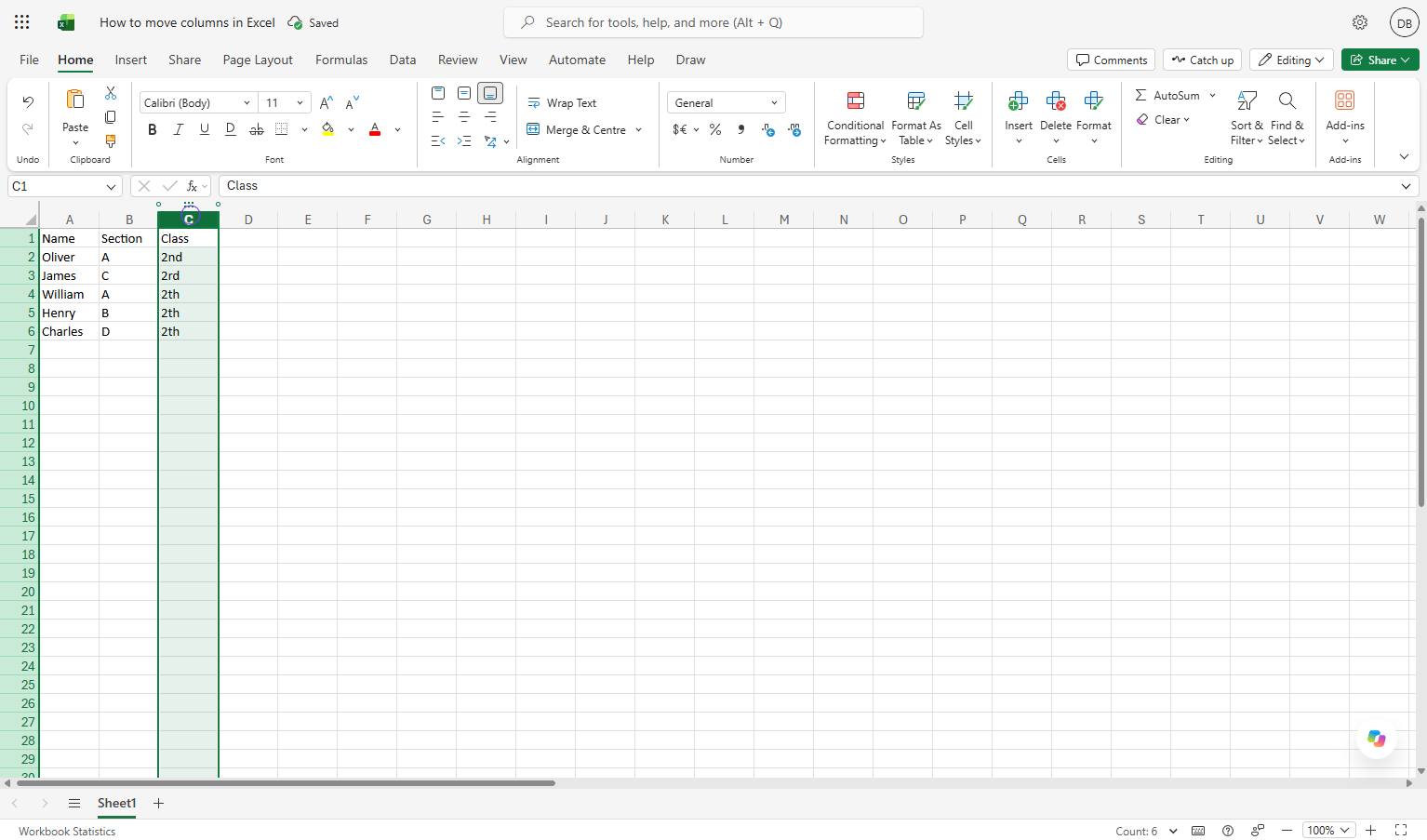This screenshot has width=1427, height=840.
Task: Toggle italic formatting
Action: coord(179,130)
